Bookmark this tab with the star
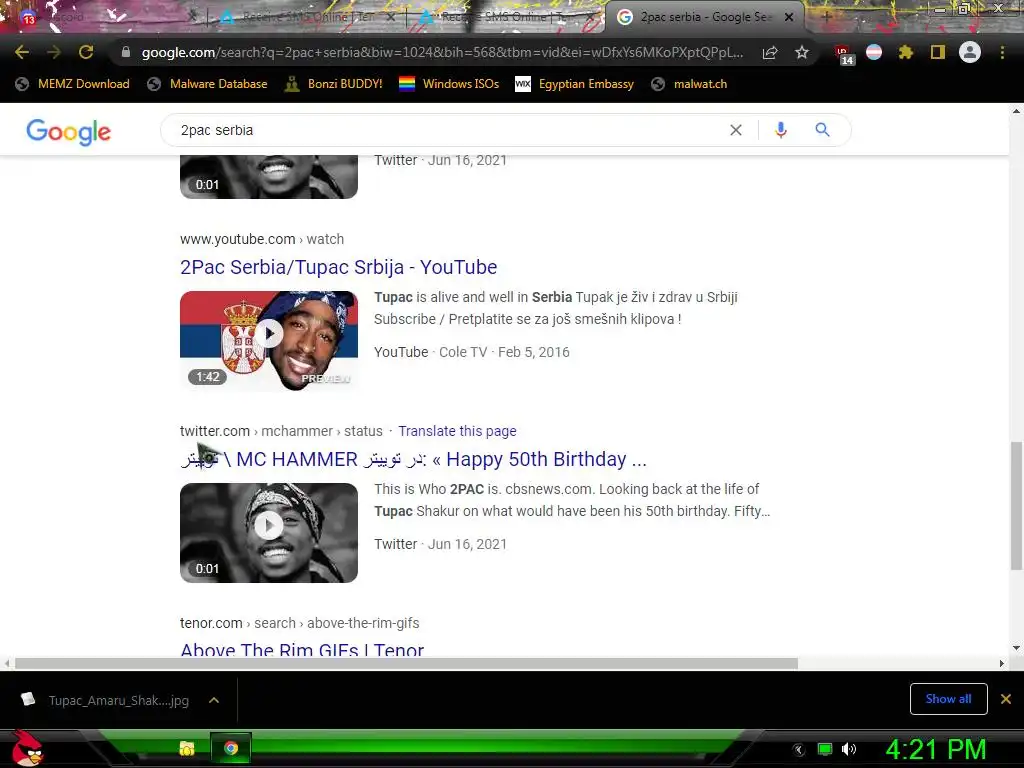This screenshot has height=768, width=1024. pos(802,53)
